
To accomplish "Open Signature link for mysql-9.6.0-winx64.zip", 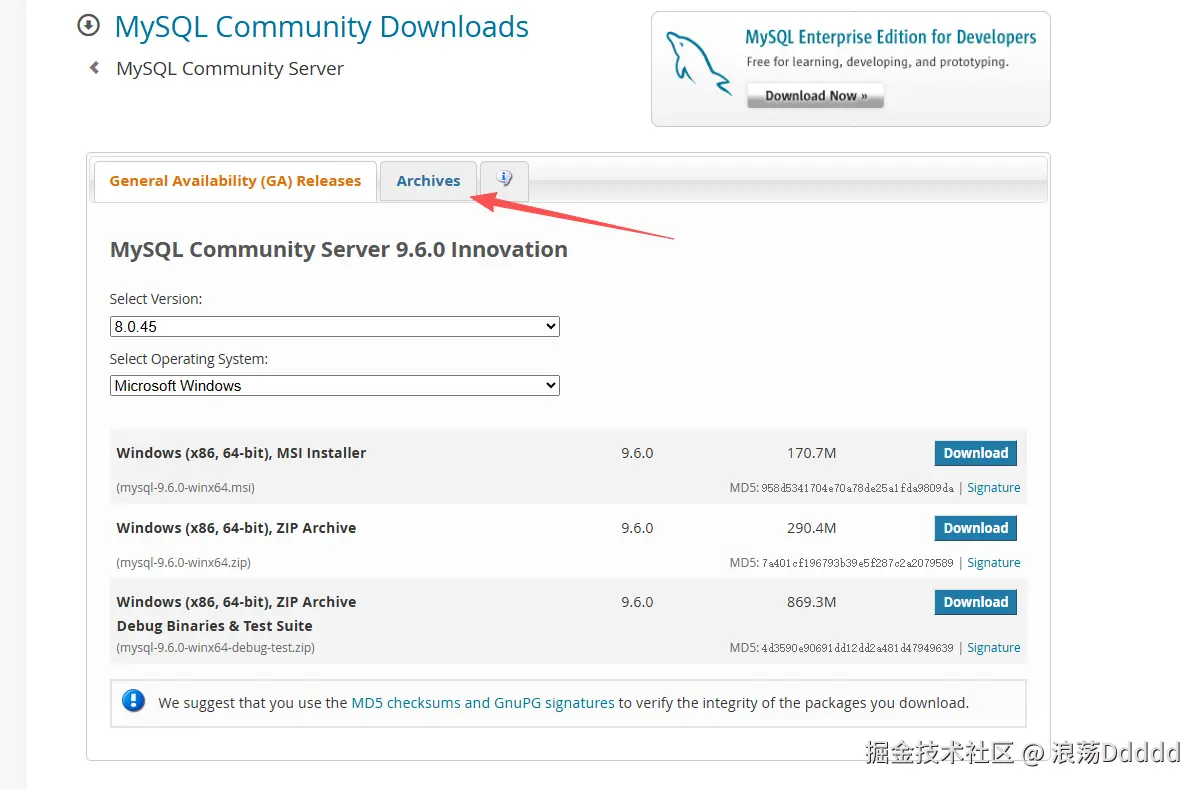I will pos(993,563).
